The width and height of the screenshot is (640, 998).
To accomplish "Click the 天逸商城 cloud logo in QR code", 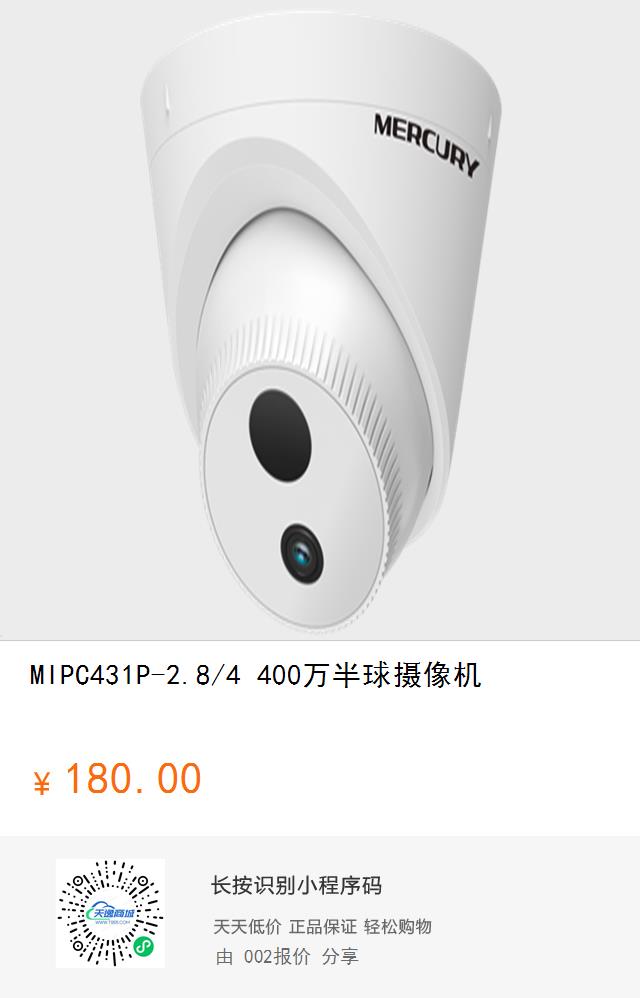I will tap(110, 913).
